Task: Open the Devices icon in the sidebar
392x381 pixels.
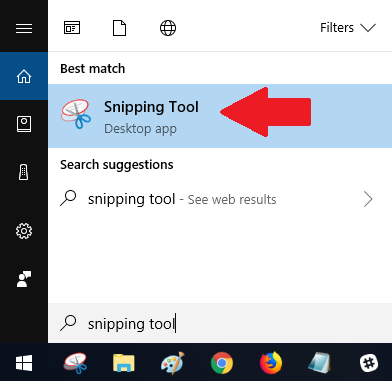Action: [x=24, y=172]
